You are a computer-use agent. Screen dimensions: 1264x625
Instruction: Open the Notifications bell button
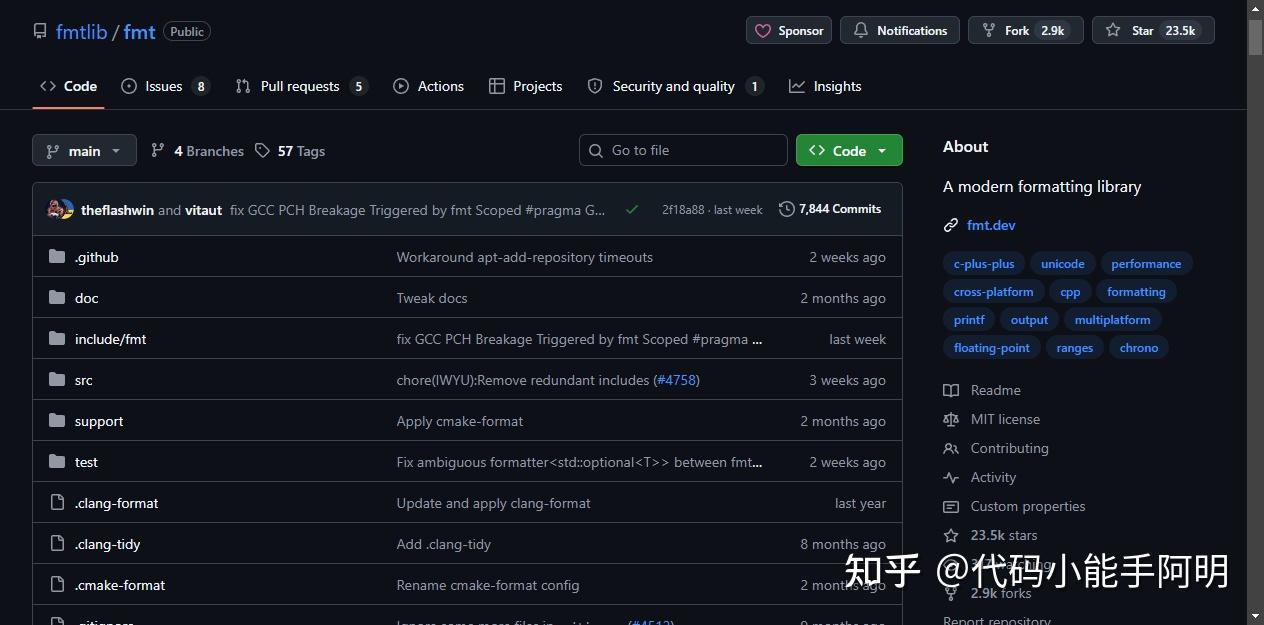(x=899, y=30)
